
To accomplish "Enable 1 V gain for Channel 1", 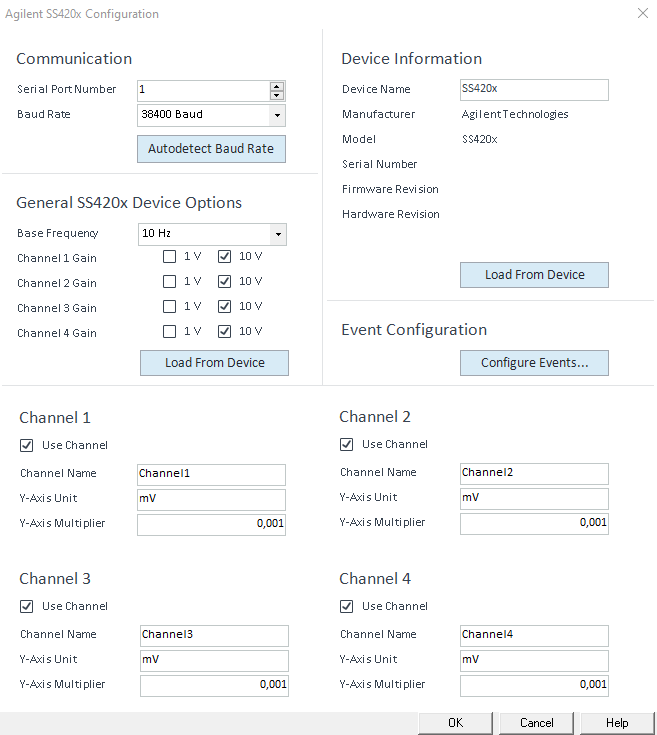I will 170,258.
